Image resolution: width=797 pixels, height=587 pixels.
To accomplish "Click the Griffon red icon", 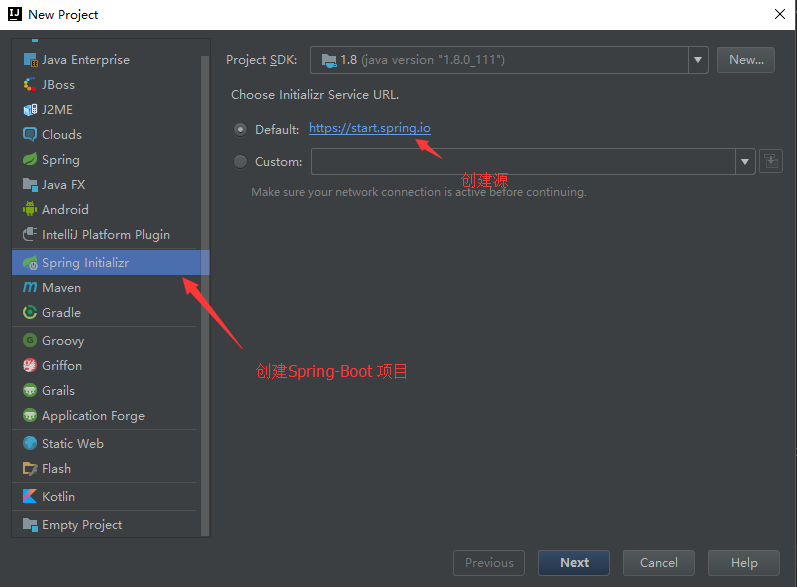I will [x=30, y=365].
